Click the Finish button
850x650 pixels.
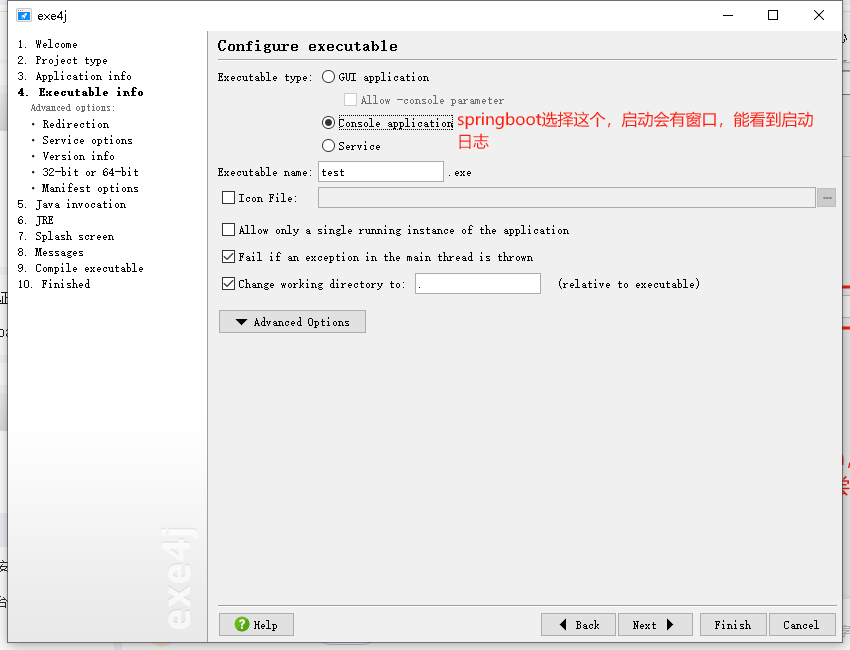tap(733, 624)
